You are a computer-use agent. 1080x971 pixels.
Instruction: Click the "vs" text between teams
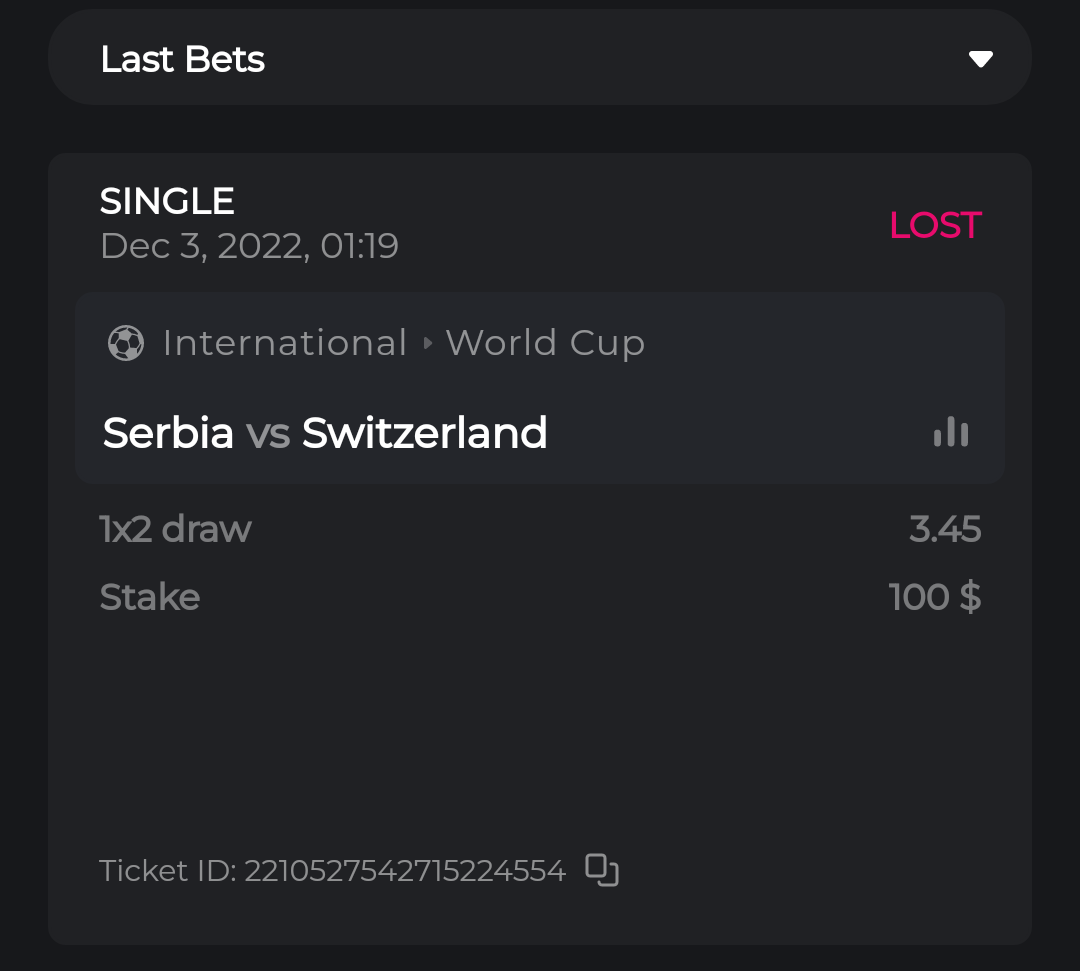(x=268, y=433)
